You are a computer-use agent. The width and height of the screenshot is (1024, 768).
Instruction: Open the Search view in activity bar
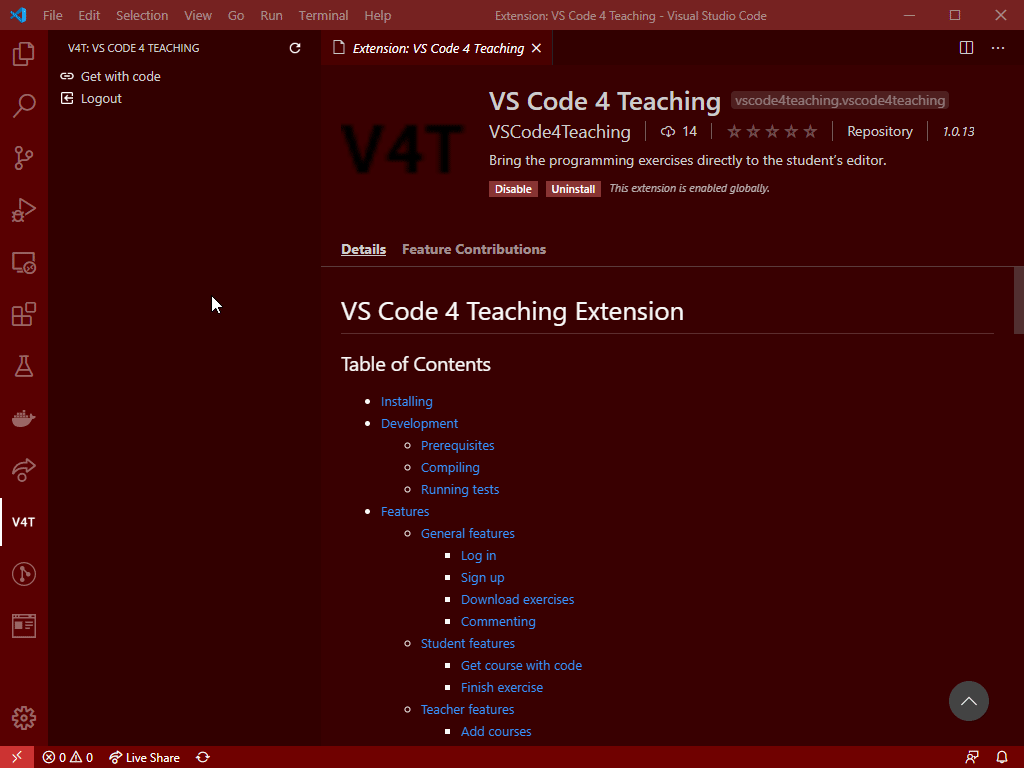coord(24,106)
